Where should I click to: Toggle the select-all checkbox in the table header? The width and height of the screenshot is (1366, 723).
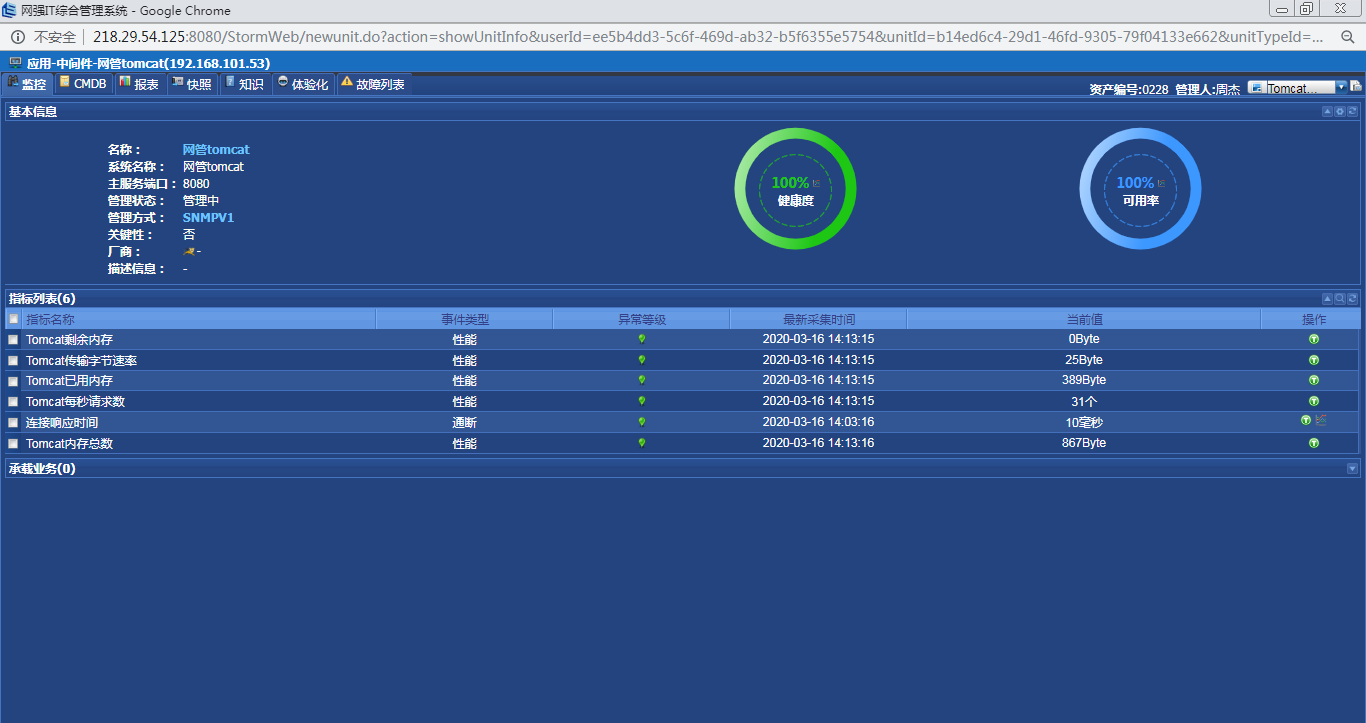(14, 319)
